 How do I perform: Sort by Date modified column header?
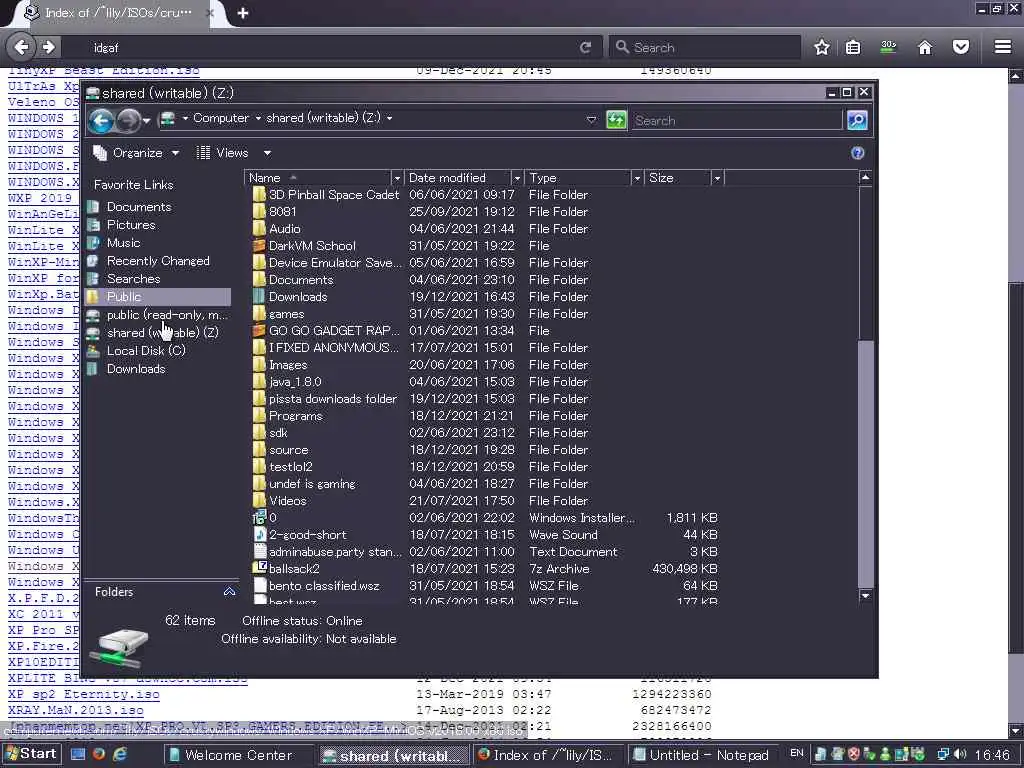tap(457, 178)
